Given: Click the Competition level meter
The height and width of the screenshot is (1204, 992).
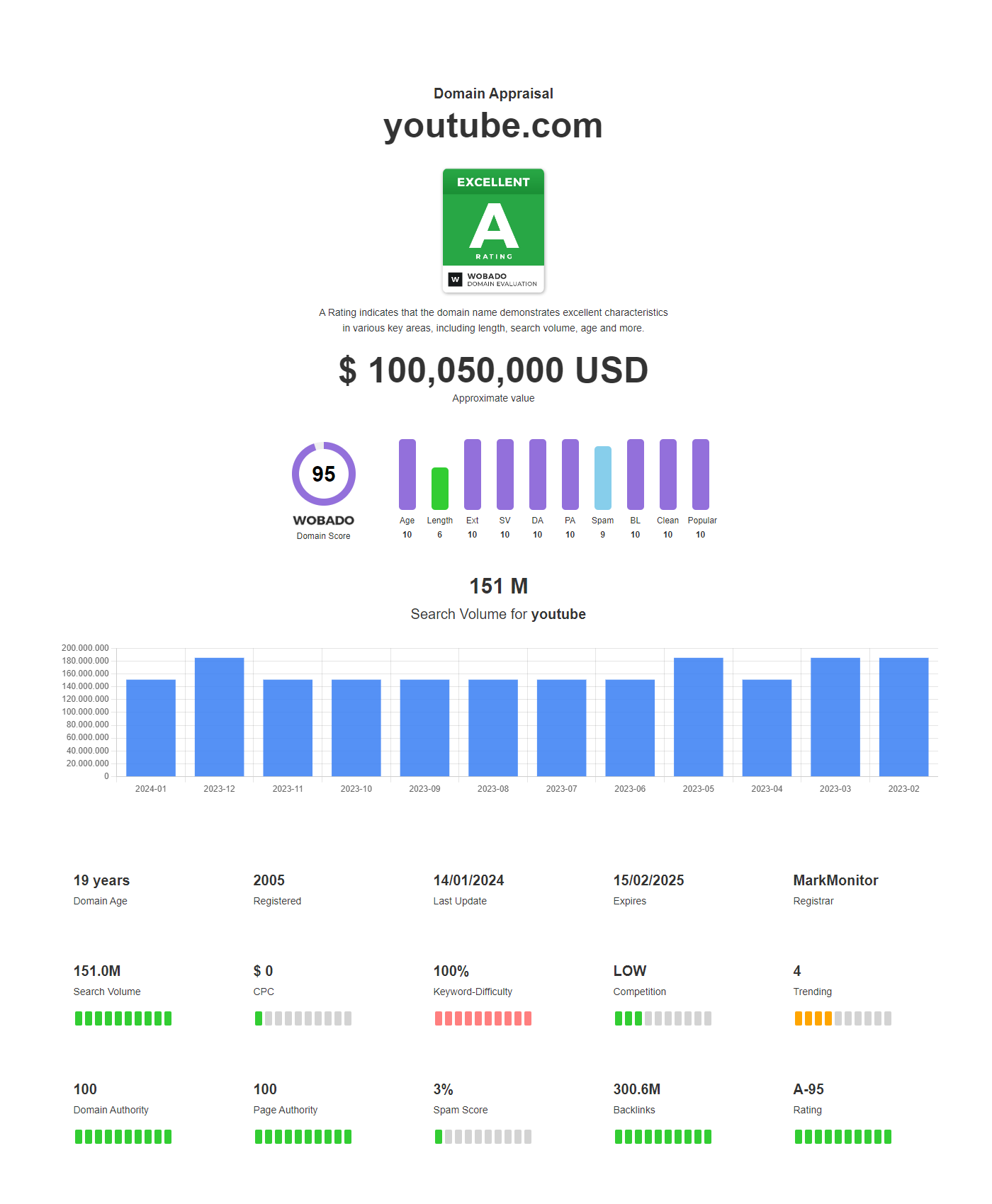Looking at the screenshot, I should click(x=663, y=1018).
